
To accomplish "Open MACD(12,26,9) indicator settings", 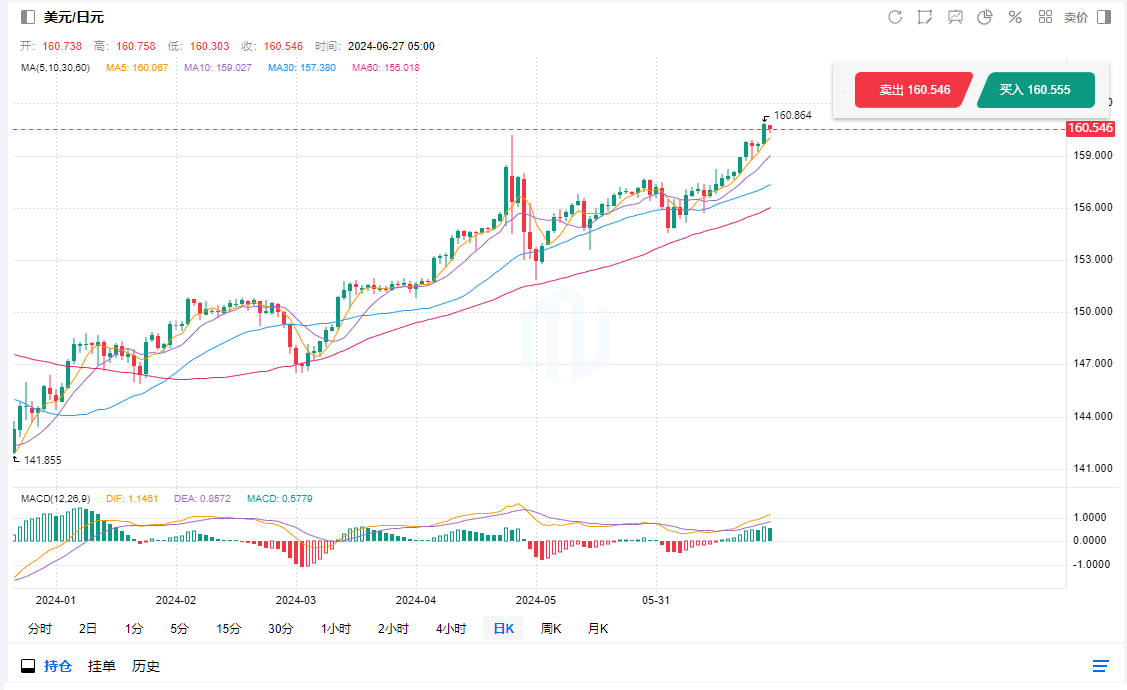I will pos(55,498).
